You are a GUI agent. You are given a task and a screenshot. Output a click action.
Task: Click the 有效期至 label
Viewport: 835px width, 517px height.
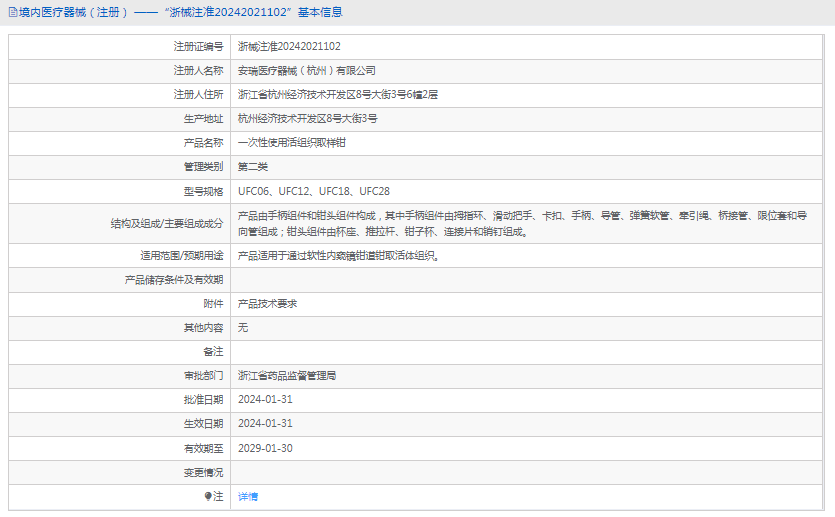(203, 449)
